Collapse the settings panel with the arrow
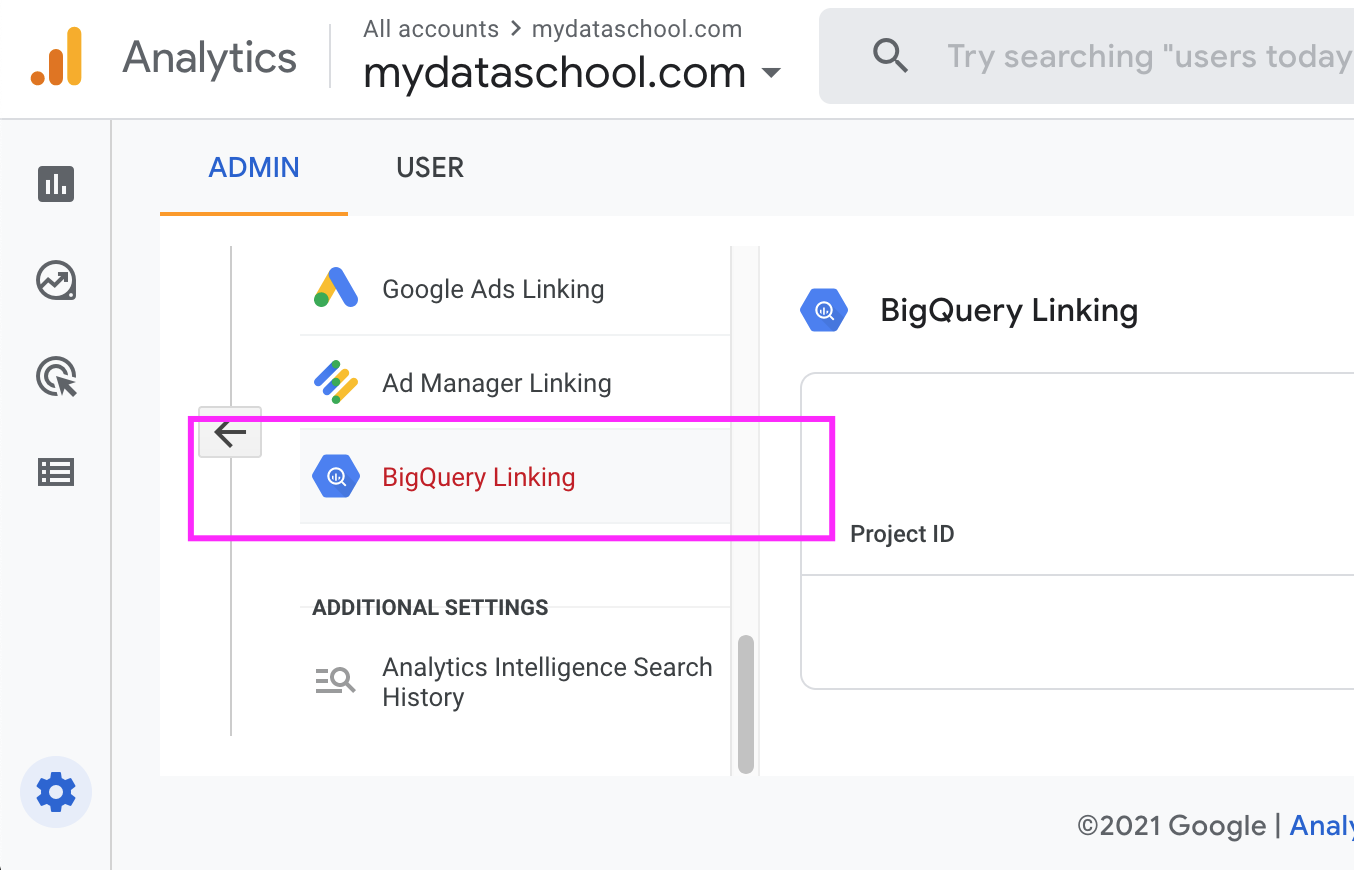Screen dimensions: 1354x870 229,432
